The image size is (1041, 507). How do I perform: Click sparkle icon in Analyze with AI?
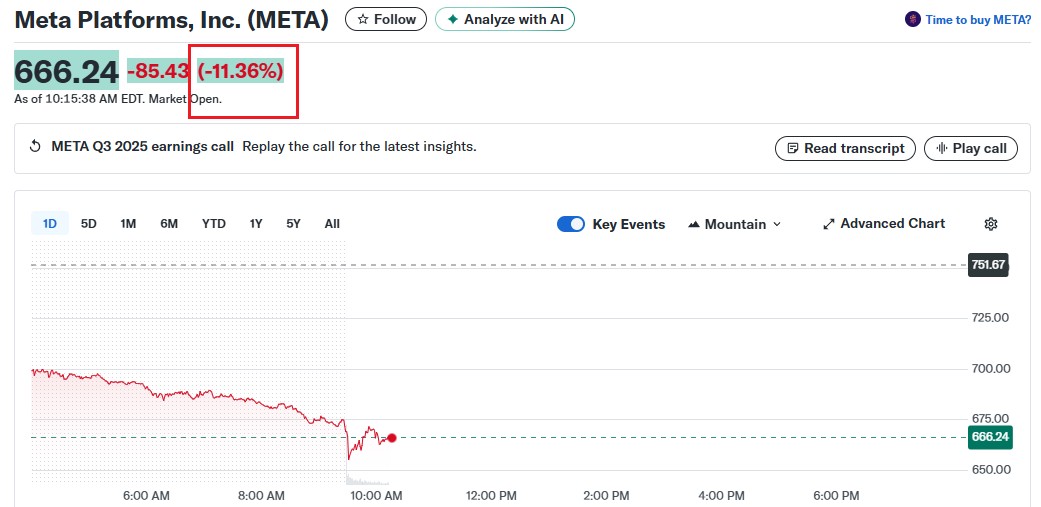tap(453, 19)
